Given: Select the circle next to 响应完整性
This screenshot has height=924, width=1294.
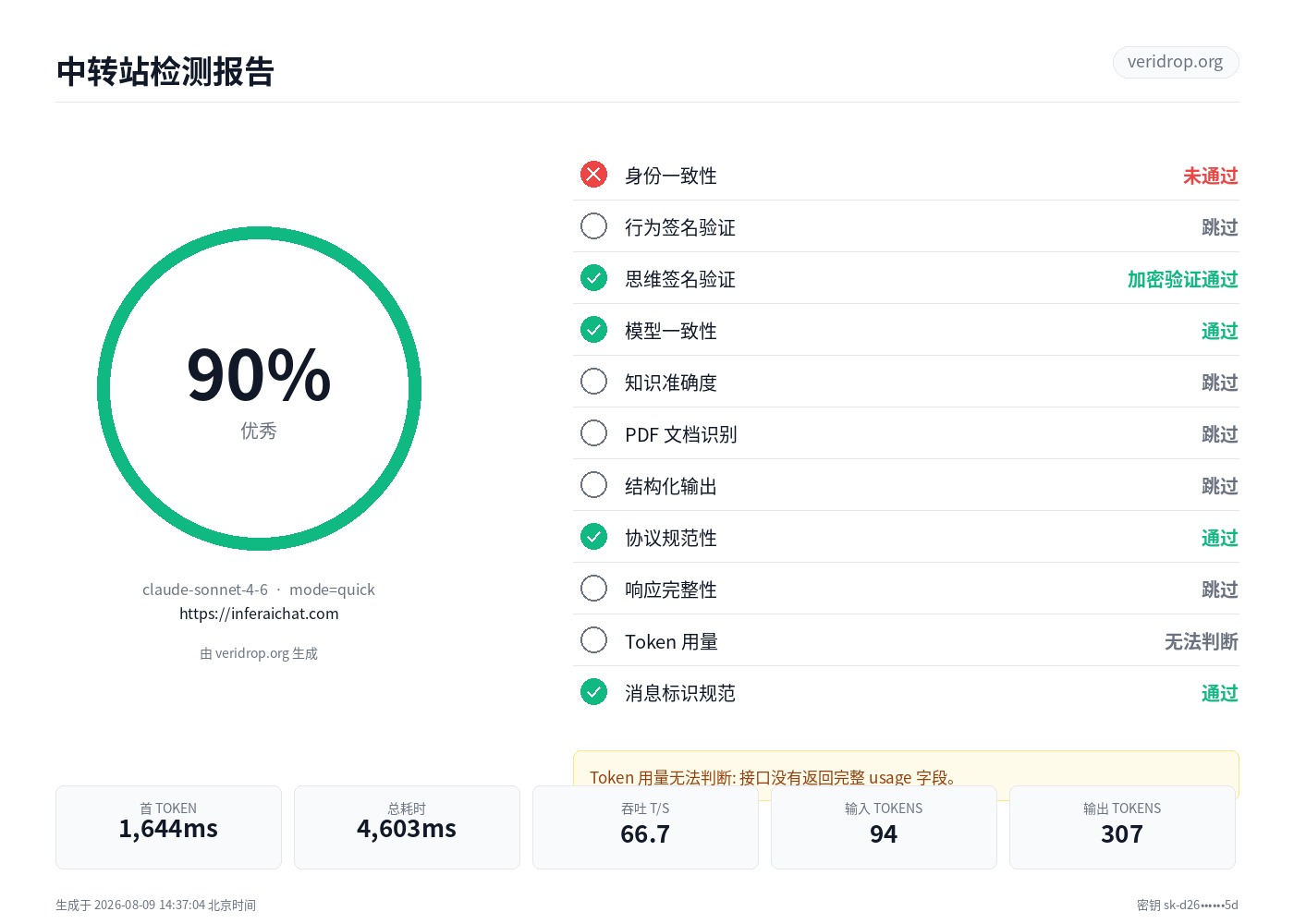Looking at the screenshot, I should (x=593, y=589).
